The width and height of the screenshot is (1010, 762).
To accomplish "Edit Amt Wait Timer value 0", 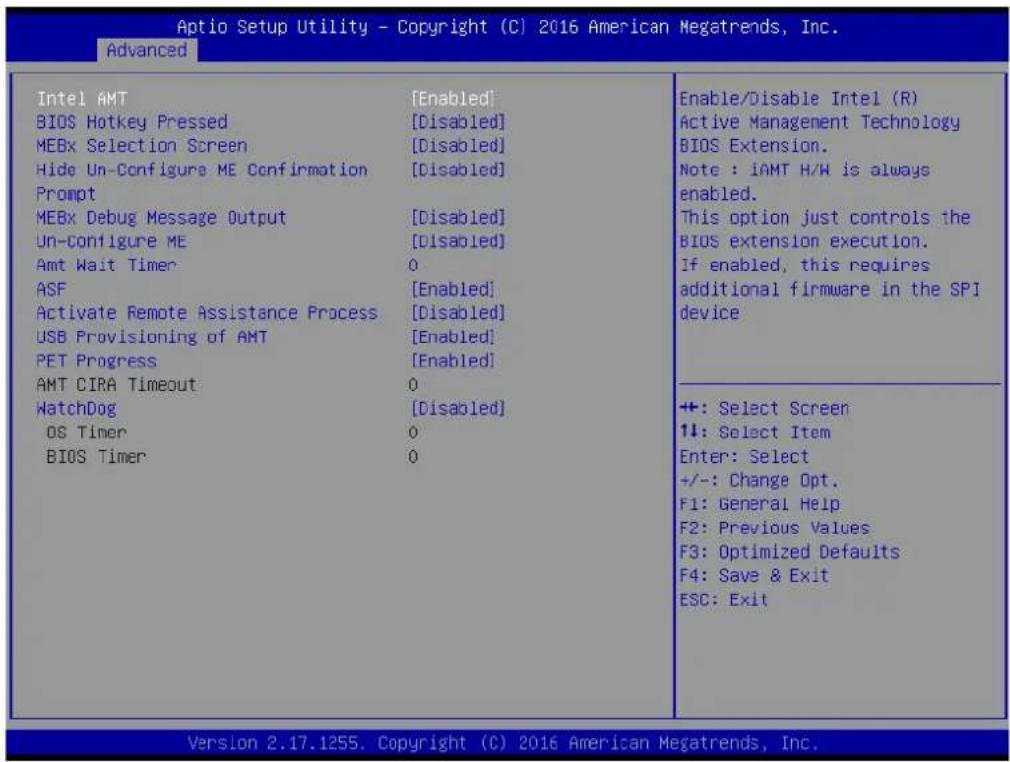I will tap(413, 265).
